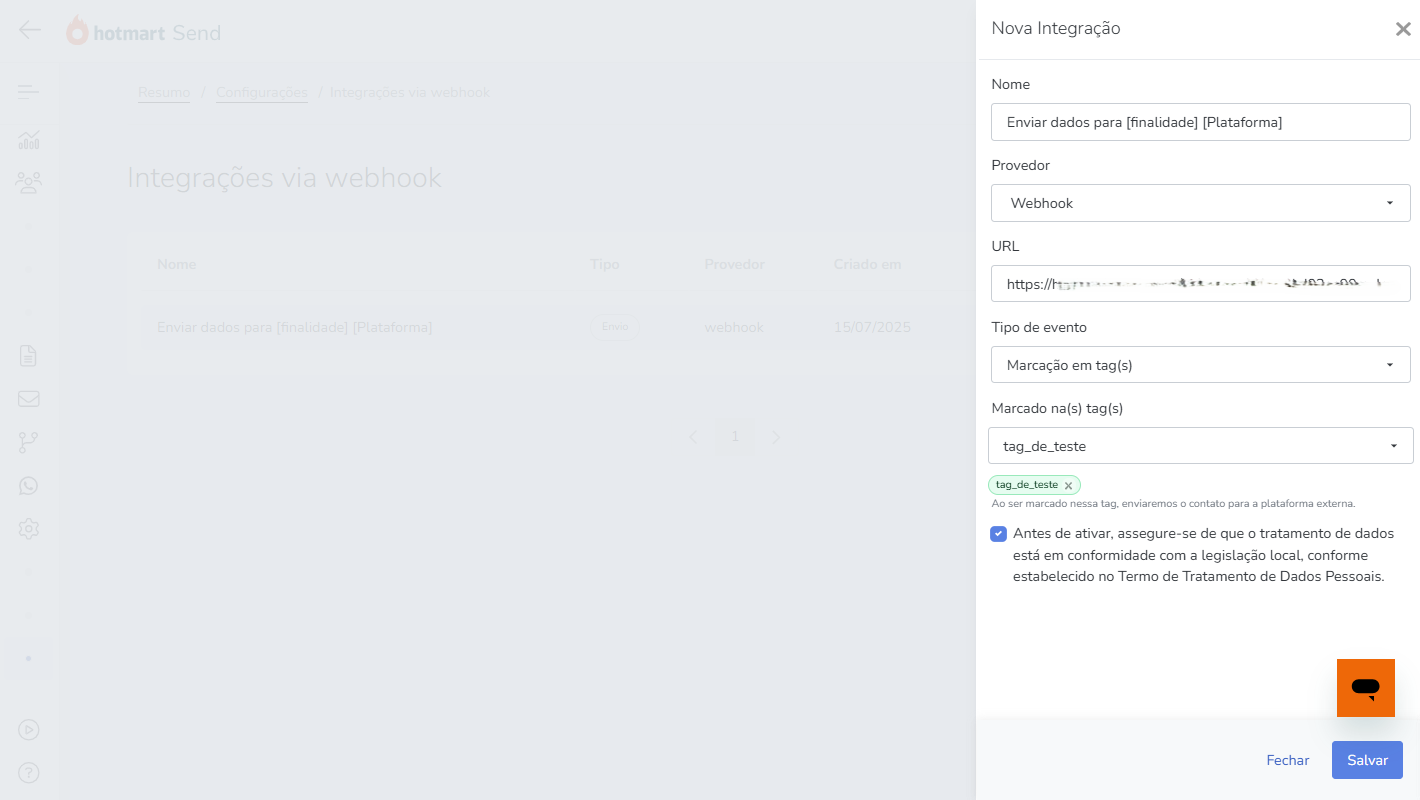The height and width of the screenshot is (800, 1420).
Task: Open the document page sidebar icon
Action: point(29,356)
